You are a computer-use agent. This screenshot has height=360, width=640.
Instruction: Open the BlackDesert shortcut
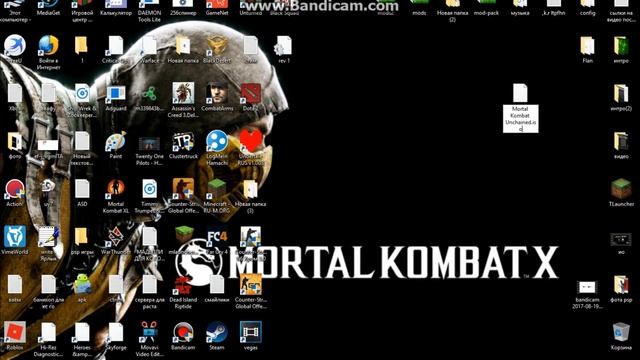coord(217,46)
